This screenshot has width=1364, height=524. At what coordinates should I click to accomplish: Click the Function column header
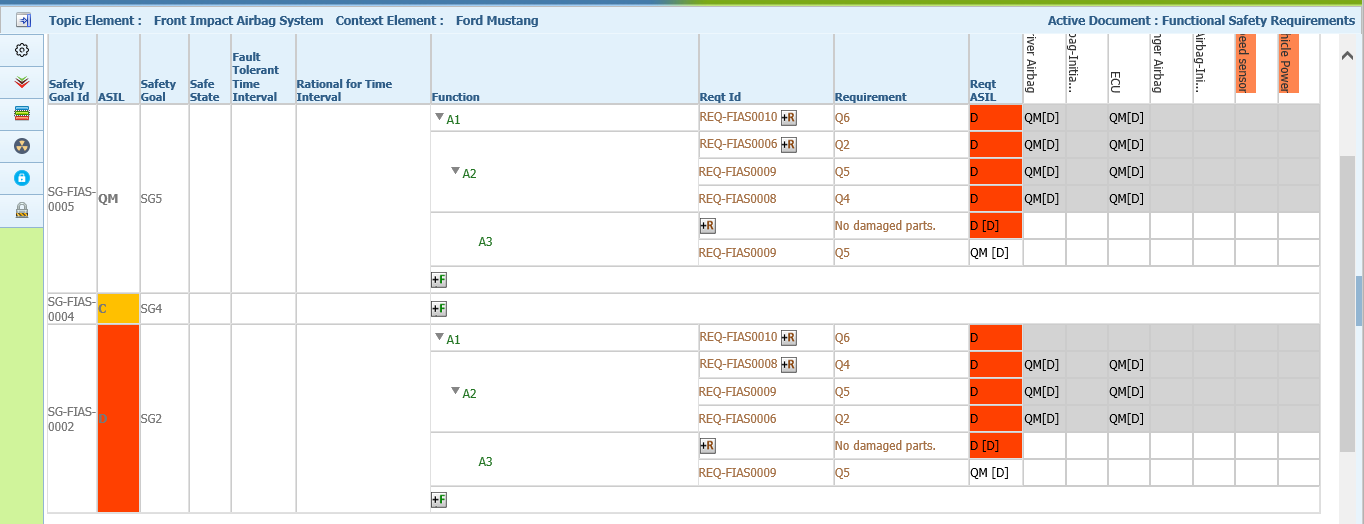(x=456, y=97)
